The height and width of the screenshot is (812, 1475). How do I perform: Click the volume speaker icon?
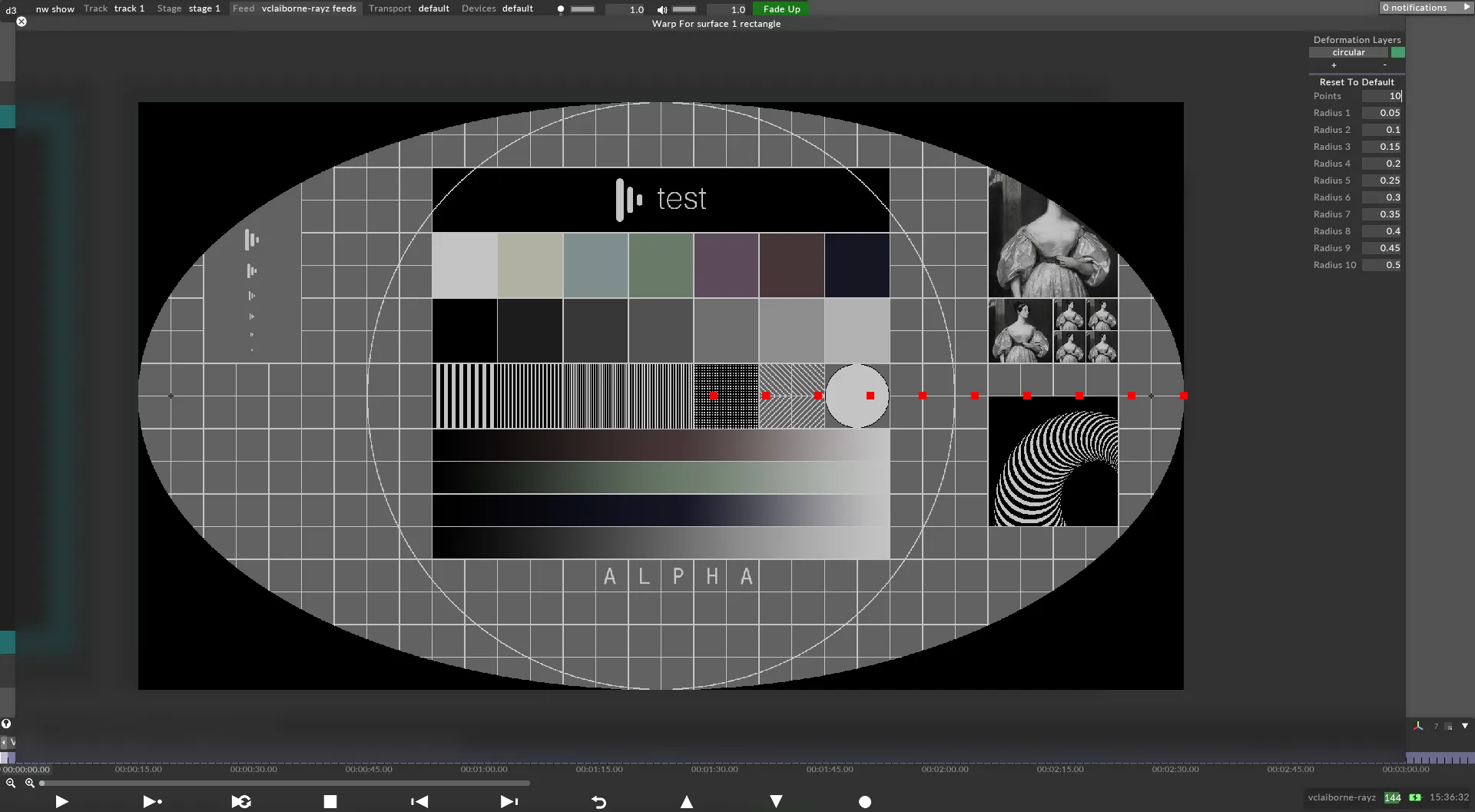tap(661, 9)
